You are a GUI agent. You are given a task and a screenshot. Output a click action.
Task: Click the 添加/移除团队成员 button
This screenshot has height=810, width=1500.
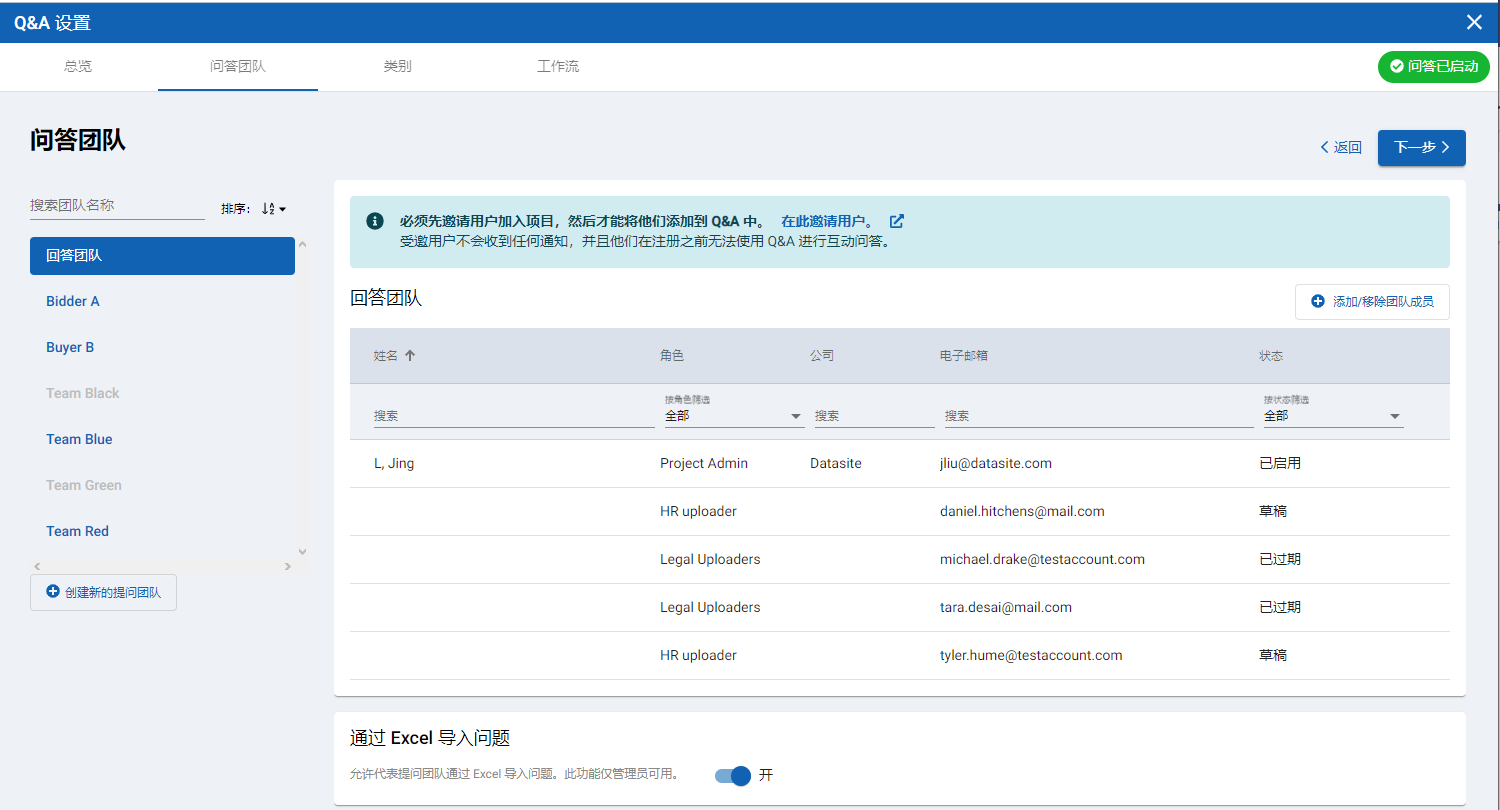coord(1372,301)
